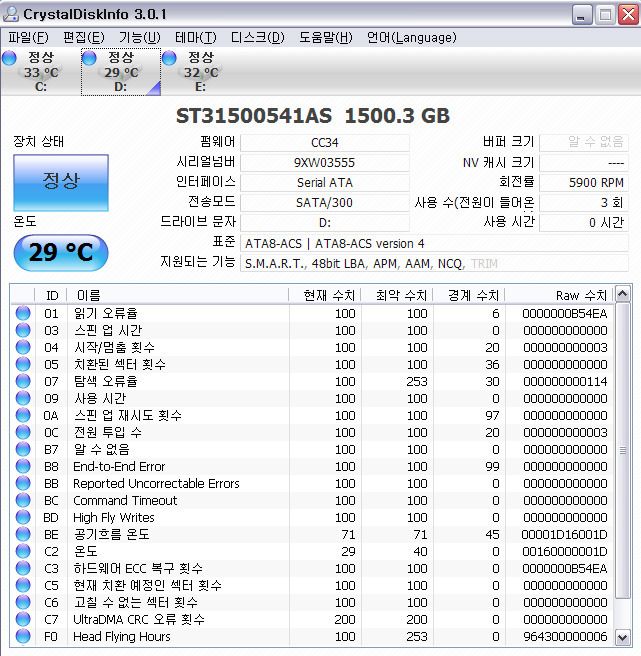The width and height of the screenshot is (641, 656).
Task: Click the status orb for attribute 03
Action: pos(23,331)
